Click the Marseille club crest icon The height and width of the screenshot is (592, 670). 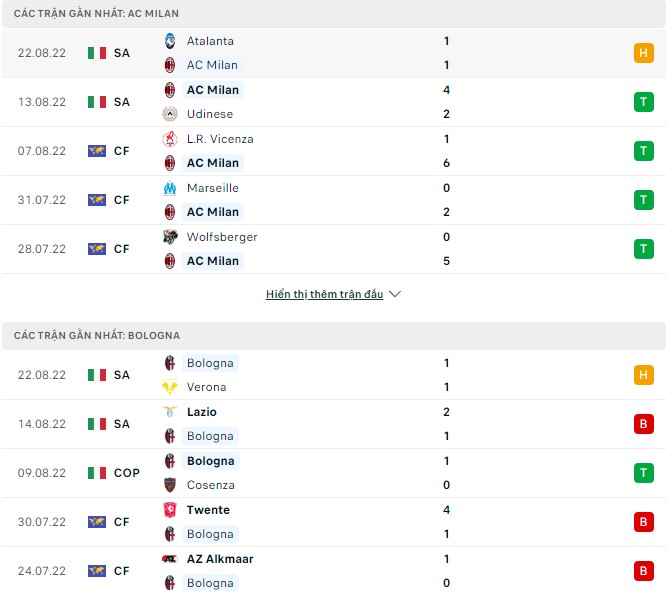click(170, 188)
